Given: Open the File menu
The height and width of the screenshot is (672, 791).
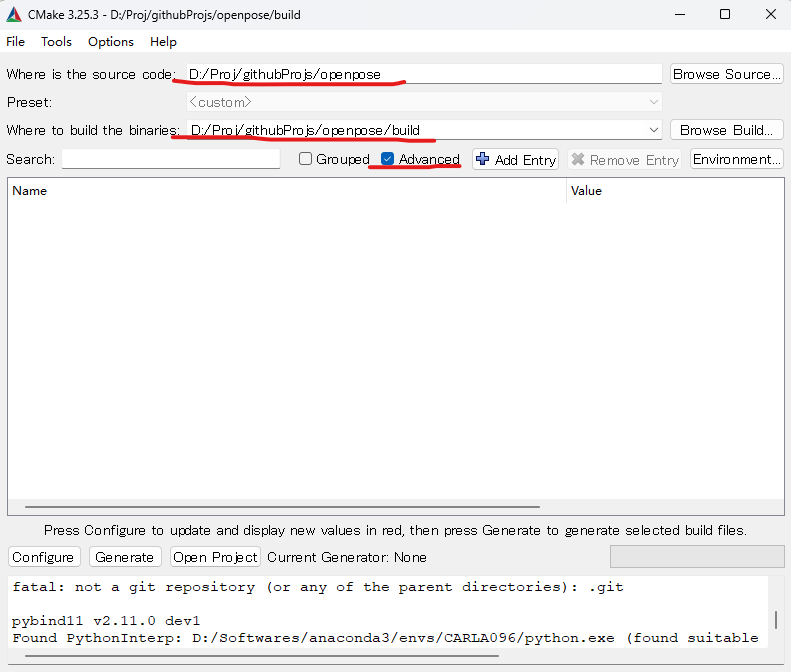Looking at the screenshot, I should 16,42.
